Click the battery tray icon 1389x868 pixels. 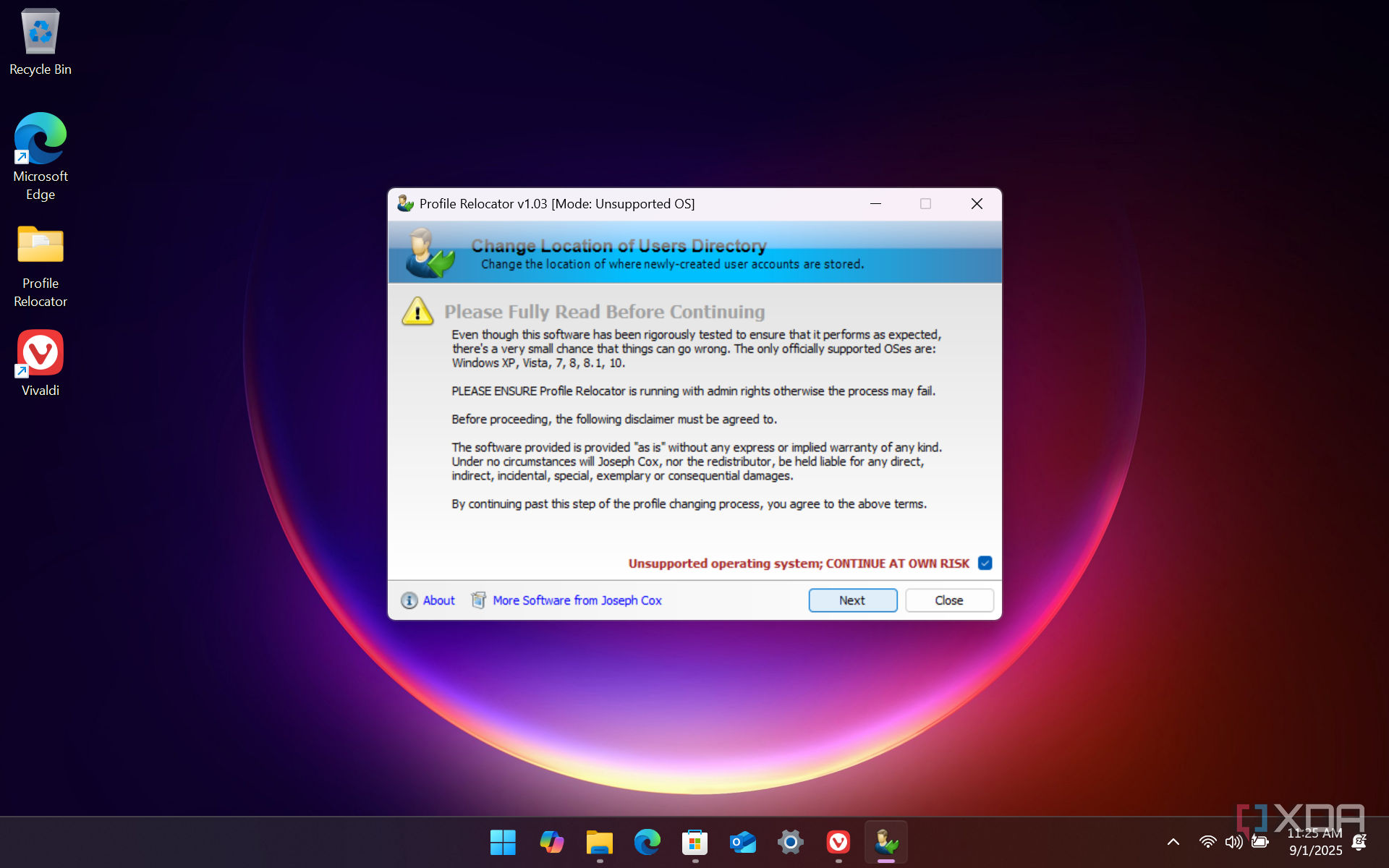(1260, 842)
